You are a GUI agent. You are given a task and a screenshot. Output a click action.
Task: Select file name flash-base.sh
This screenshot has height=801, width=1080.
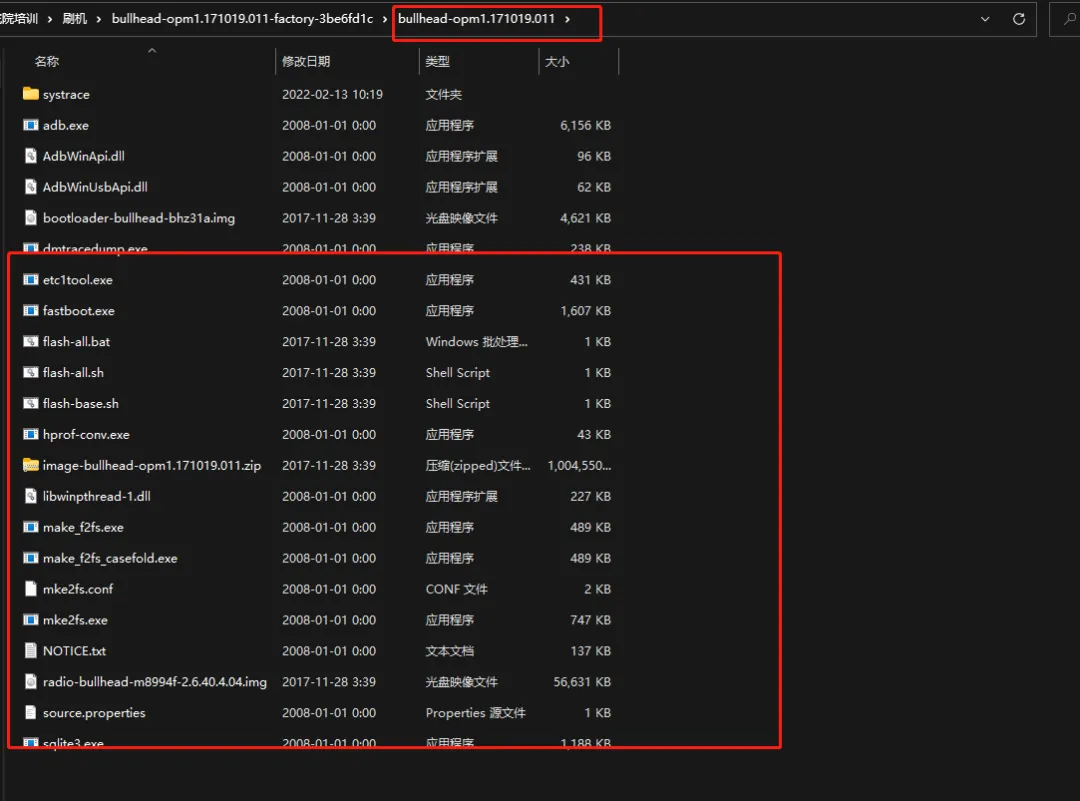[x=81, y=404]
